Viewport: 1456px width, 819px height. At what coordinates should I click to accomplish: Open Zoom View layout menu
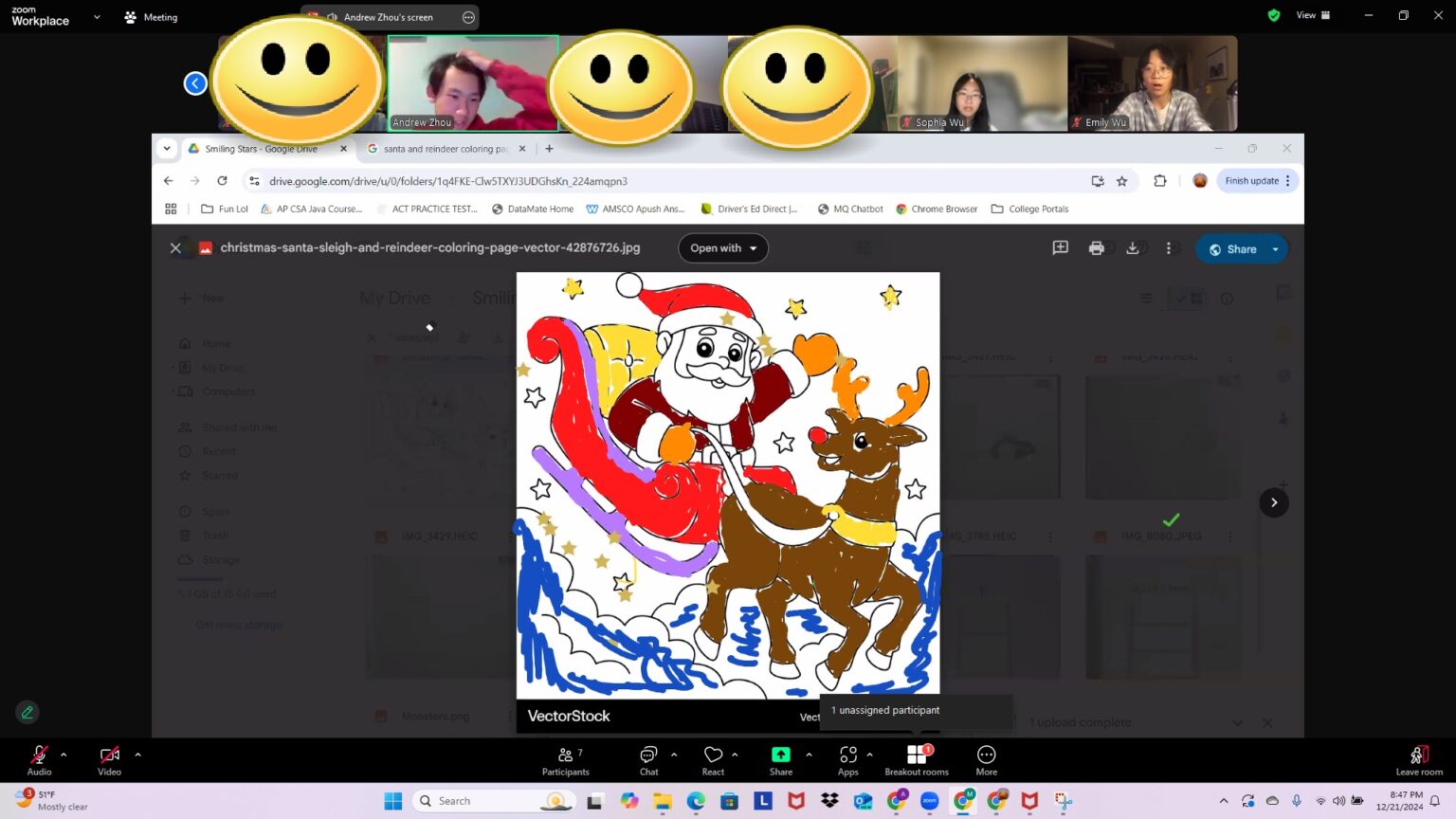tap(1313, 15)
